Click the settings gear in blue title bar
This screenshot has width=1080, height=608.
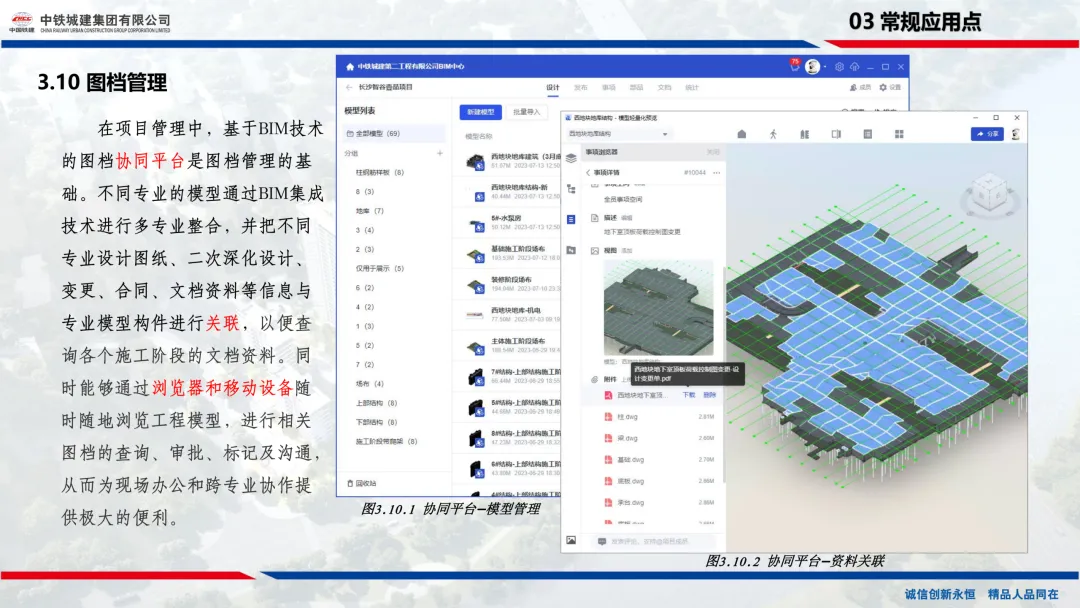click(839, 67)
